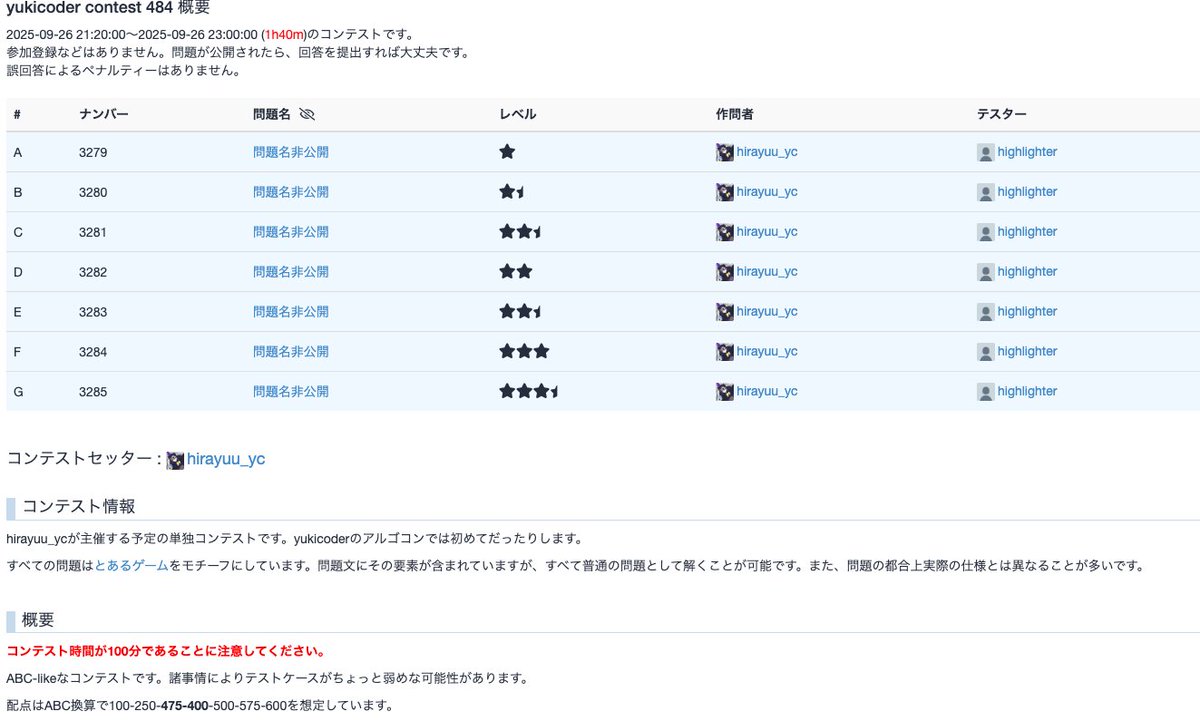Click hirayuu_yc avatar in row D
Viewport: 1200px width, 721px height.
pos(725,272)
